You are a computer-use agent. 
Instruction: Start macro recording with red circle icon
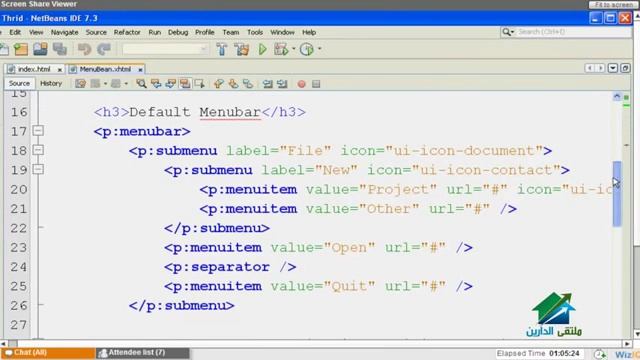pos(301,84)
